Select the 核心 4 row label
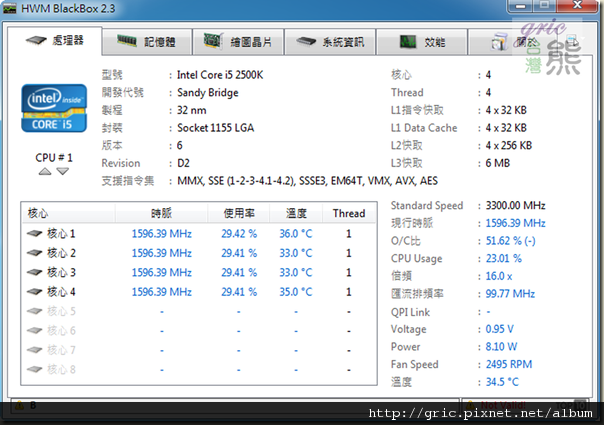Viewport: 604px width, 425px height. 61,292
